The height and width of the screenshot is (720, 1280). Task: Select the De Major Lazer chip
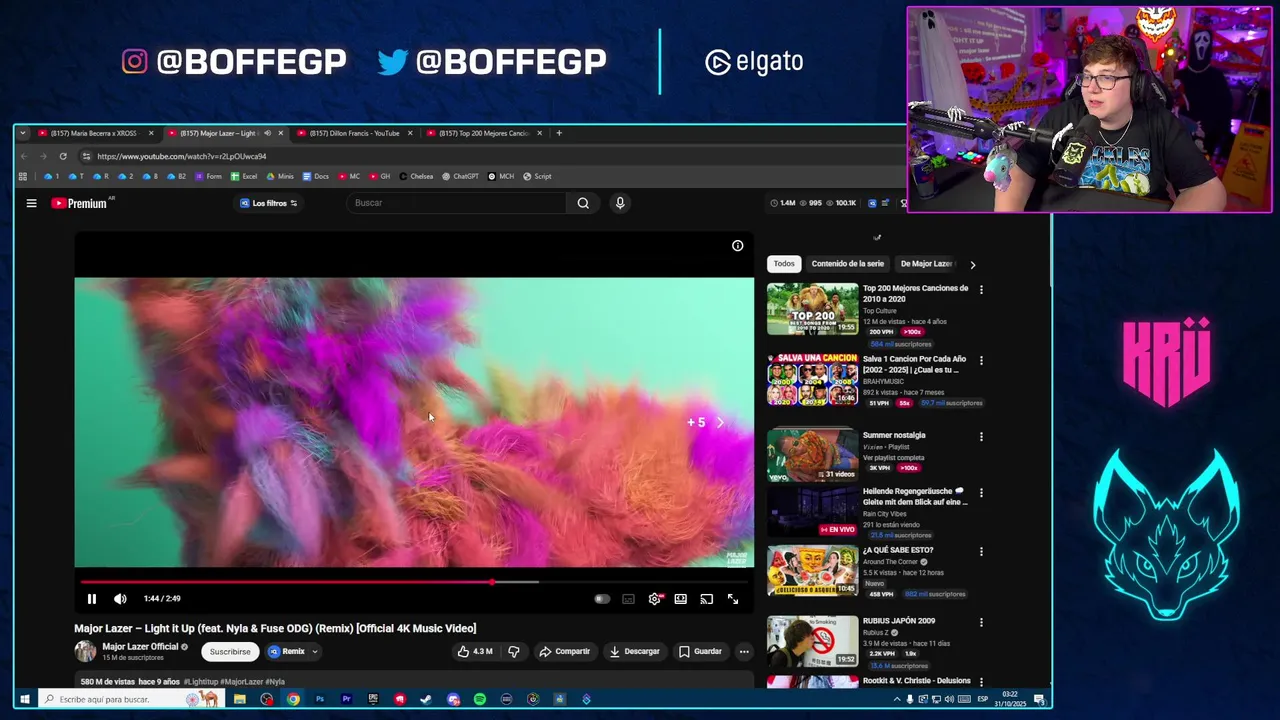[926, 264]
